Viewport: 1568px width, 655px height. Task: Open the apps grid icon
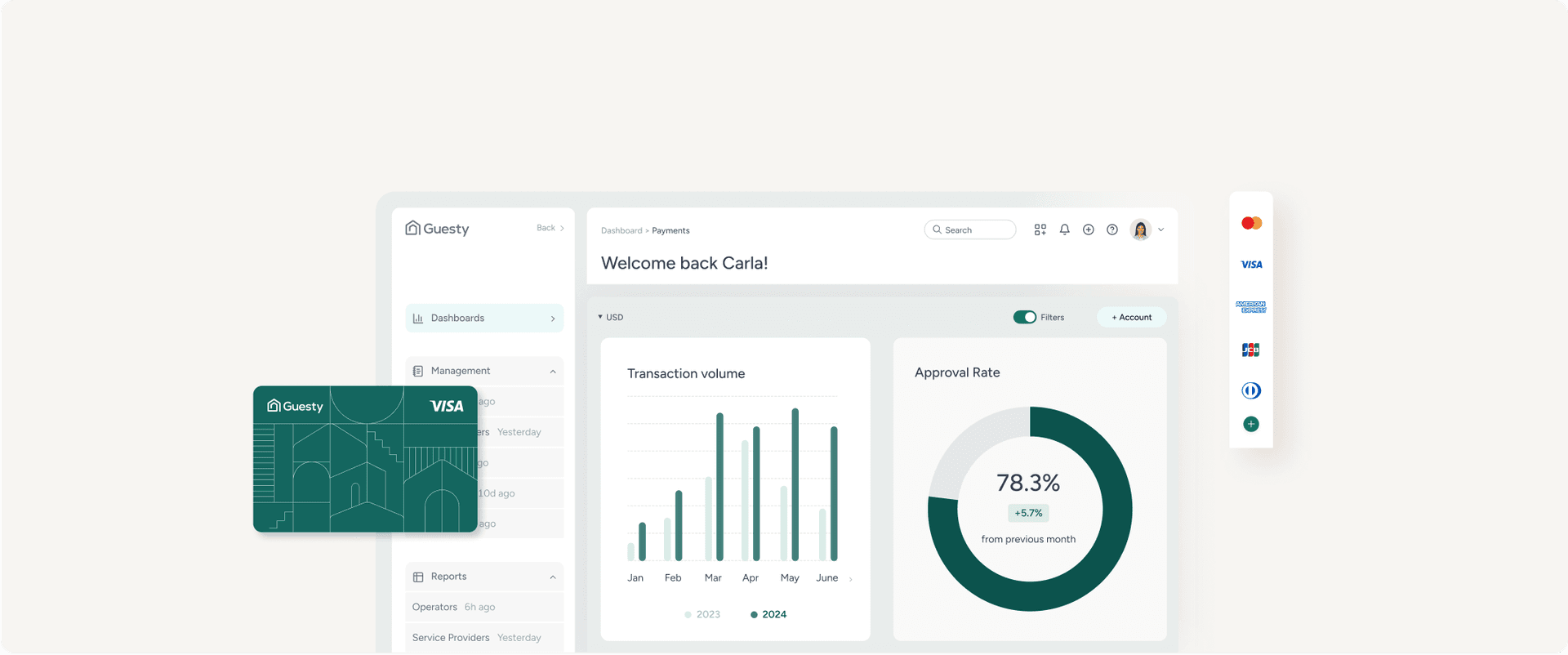(x=1040, y=229)
